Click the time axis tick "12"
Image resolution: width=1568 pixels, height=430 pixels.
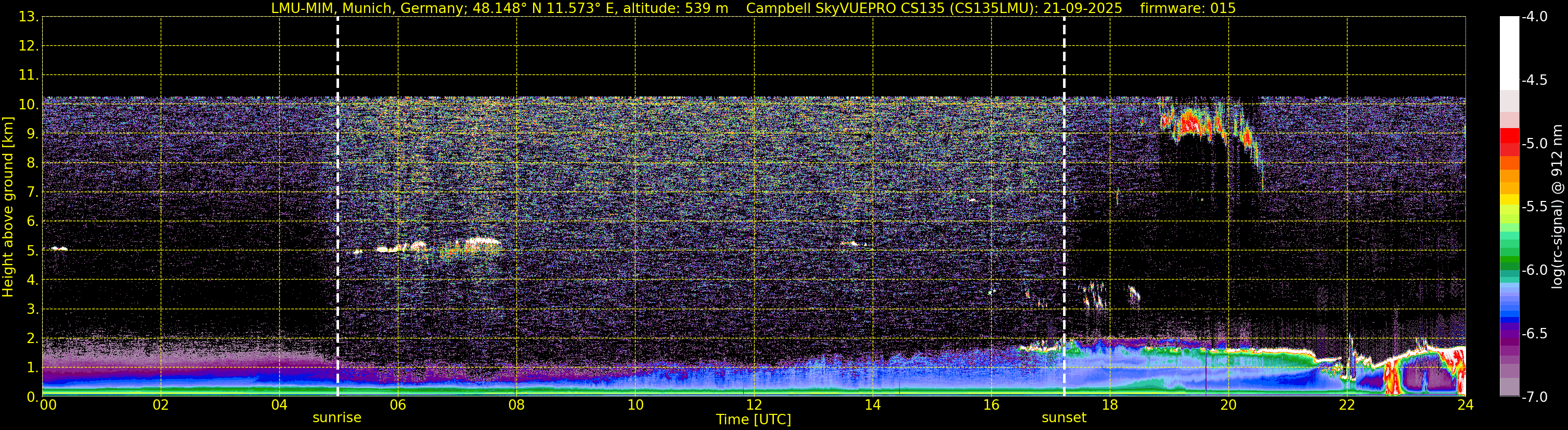(754, 406)
